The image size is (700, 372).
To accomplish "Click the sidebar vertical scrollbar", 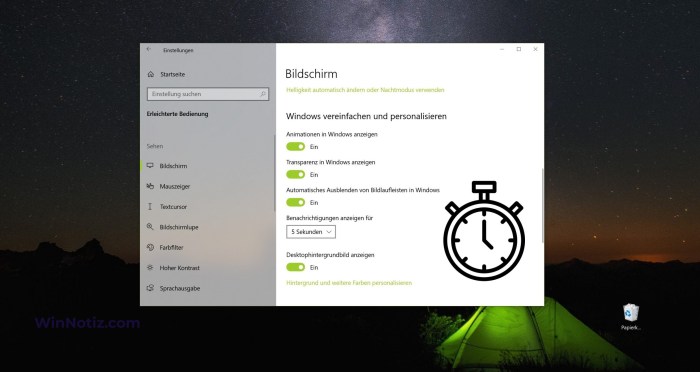I will (275, 172).
